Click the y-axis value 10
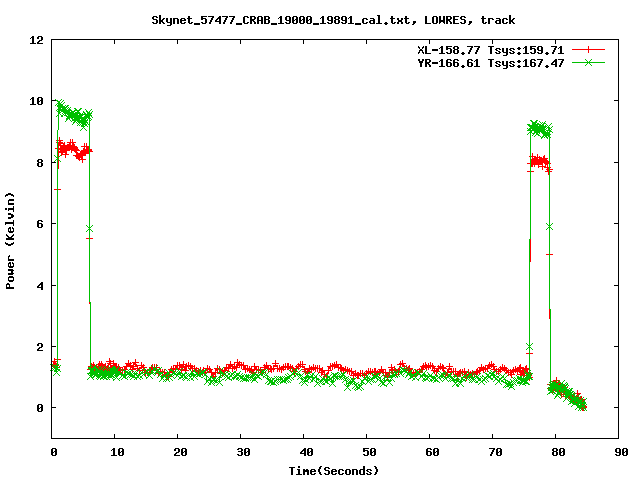The height and width of the screenshot is (480, 640). 36,101
